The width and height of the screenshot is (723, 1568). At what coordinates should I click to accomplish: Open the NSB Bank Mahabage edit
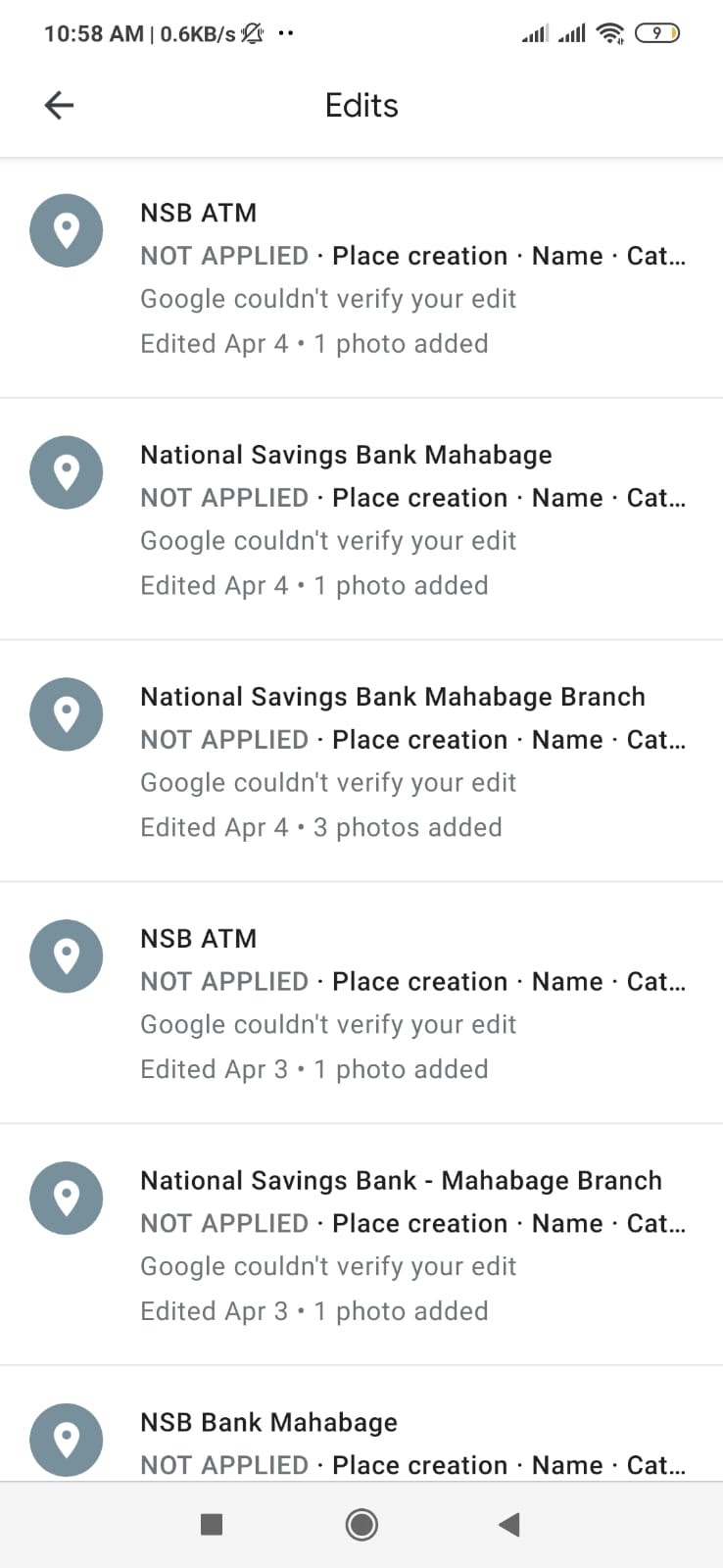(x=268, y=1423)
